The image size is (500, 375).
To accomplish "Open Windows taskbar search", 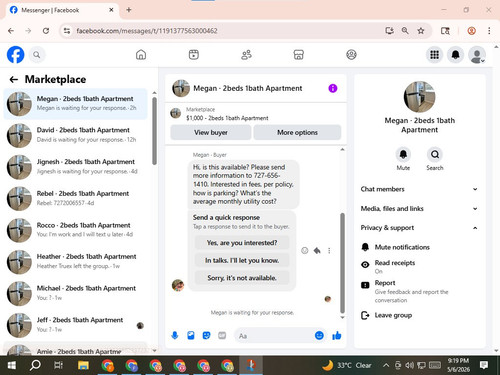I will (35, 365).
